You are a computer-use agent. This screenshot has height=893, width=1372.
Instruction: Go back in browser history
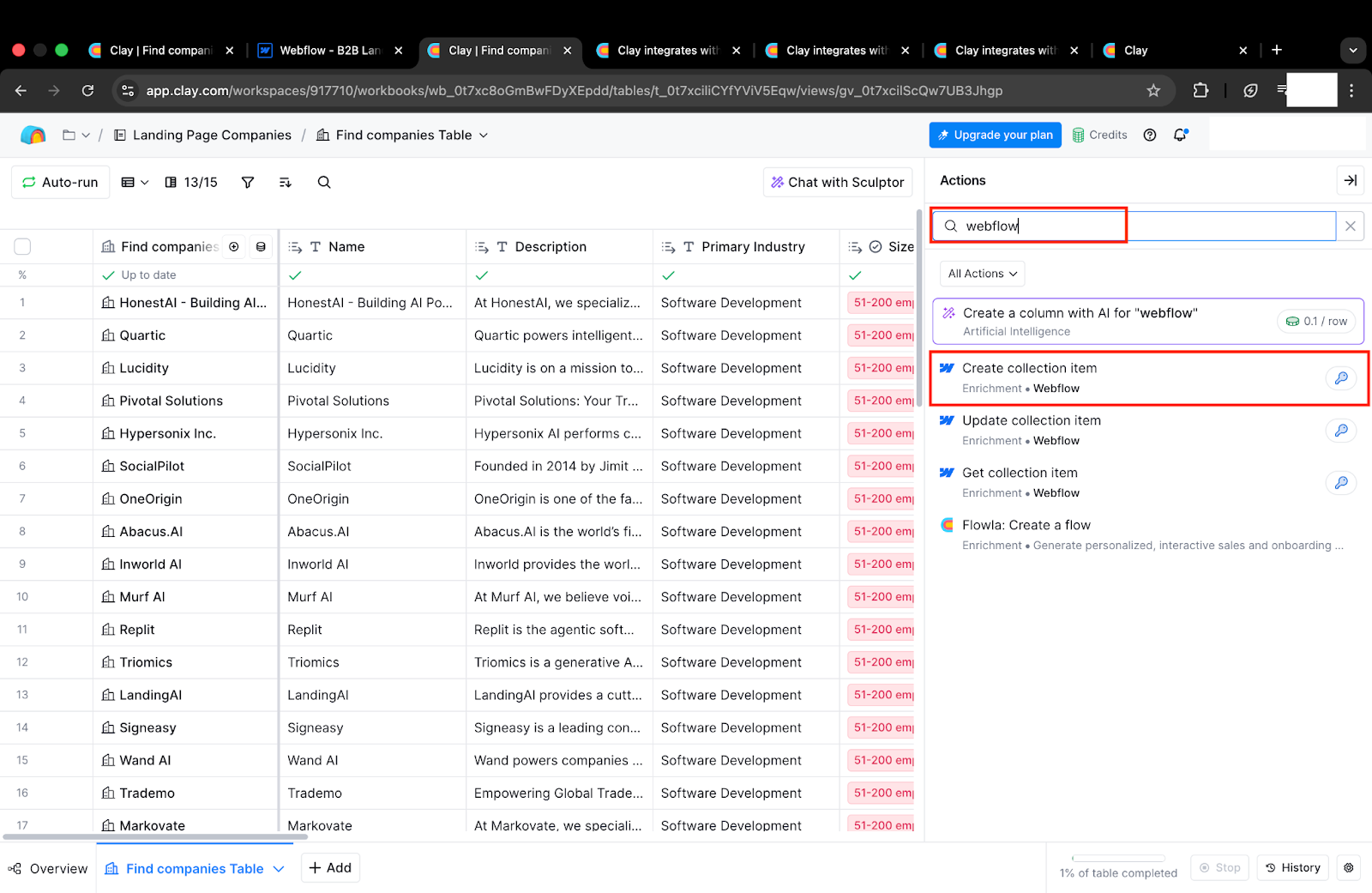click(x=21, y=90)
